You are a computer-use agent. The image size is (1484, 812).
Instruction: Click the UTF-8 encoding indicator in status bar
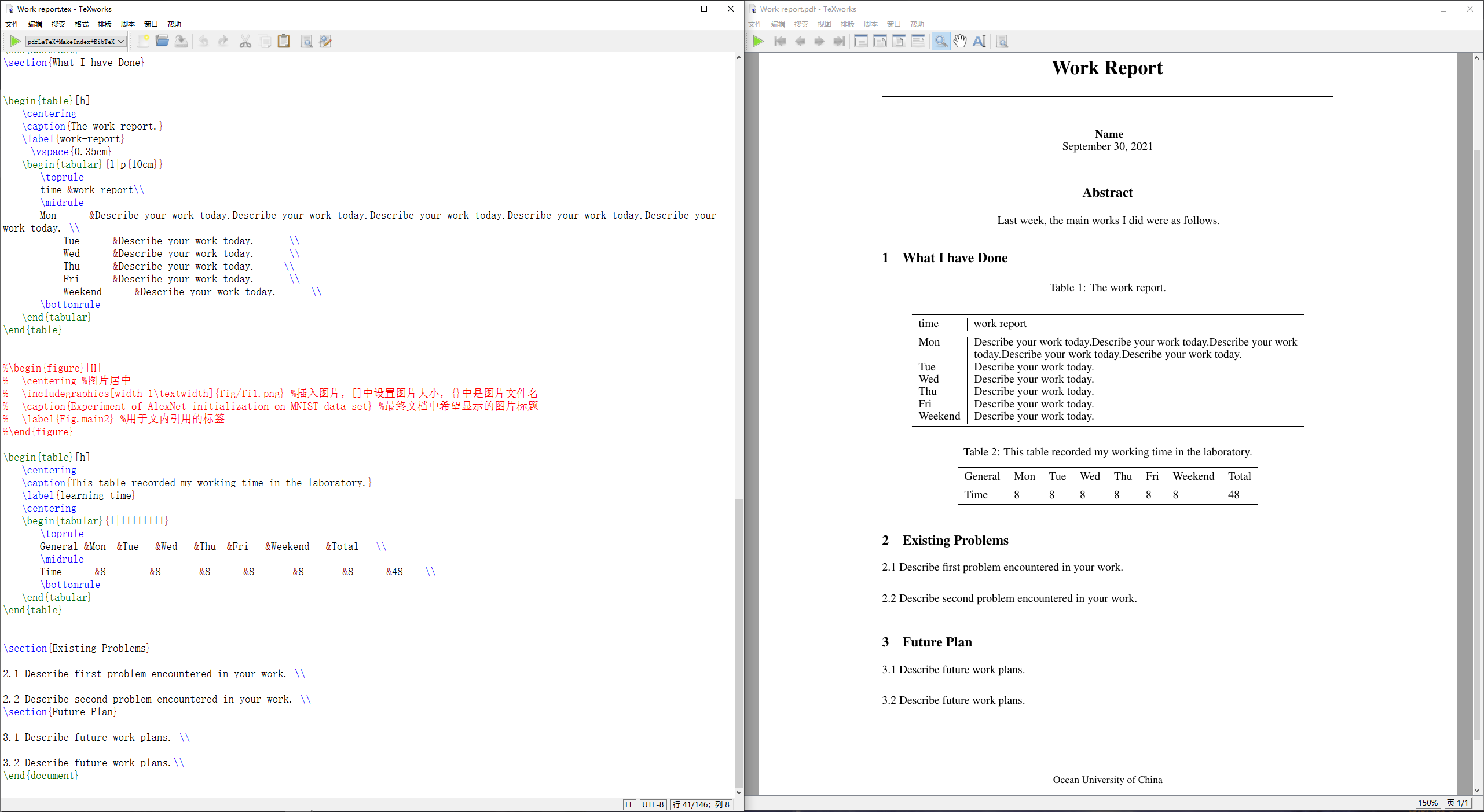point(653,804)
